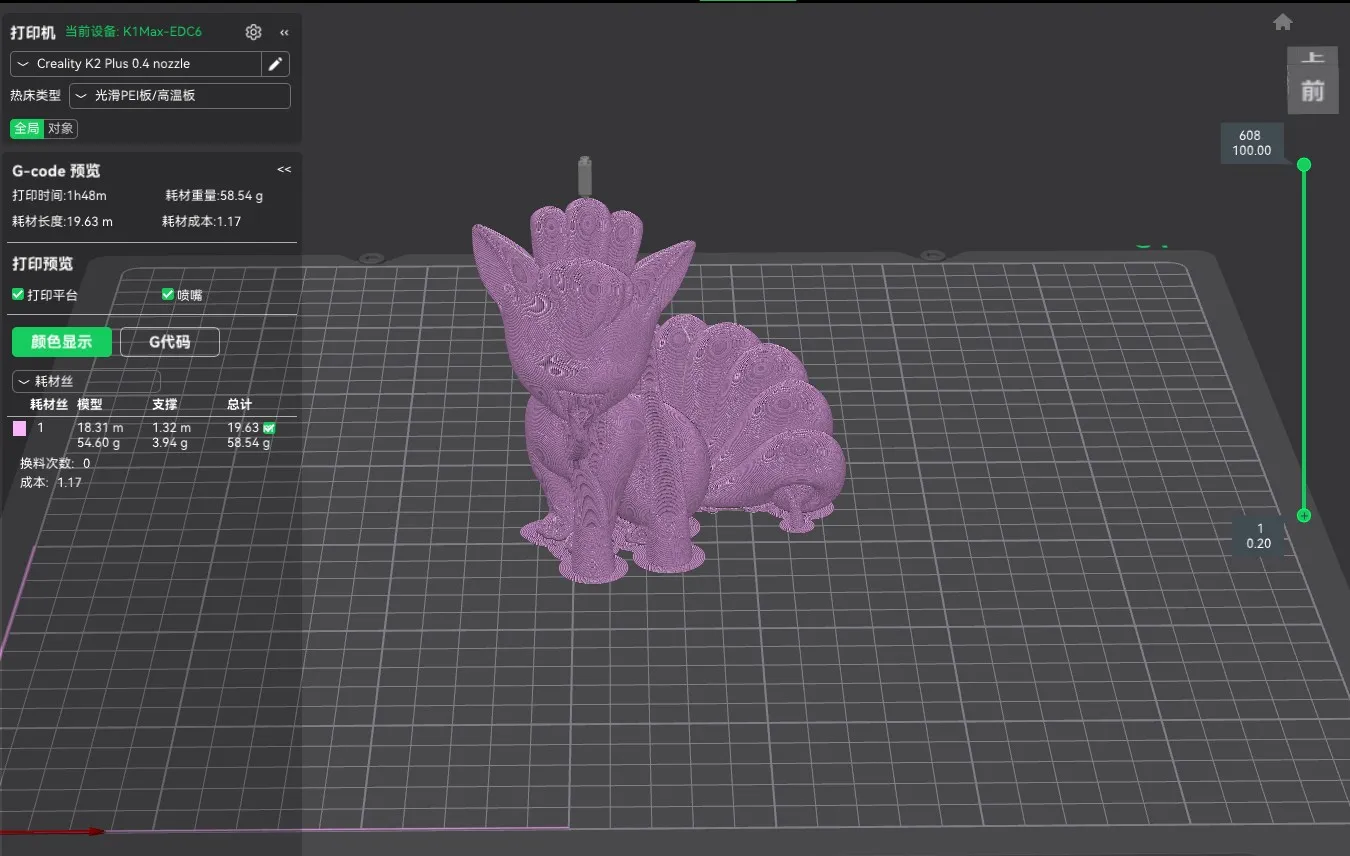Click the 3.94 g support weight value
Viewport: 1350px width, 856px height.
pyautogui.click(x=168, y=442)
